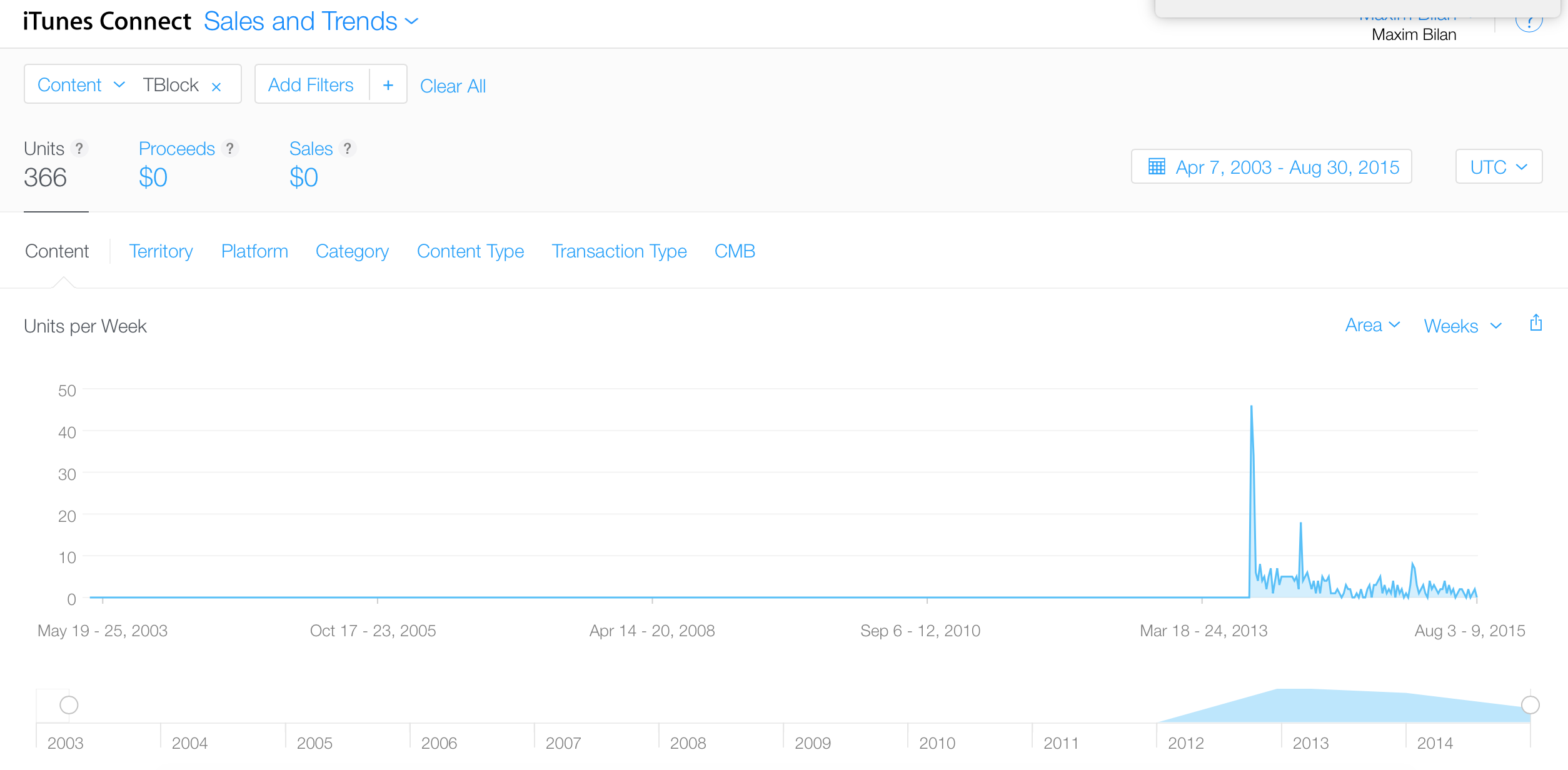Click the iTunes Connect title
The height and width of the screenshot is (770, 1568).
(107, 22)
